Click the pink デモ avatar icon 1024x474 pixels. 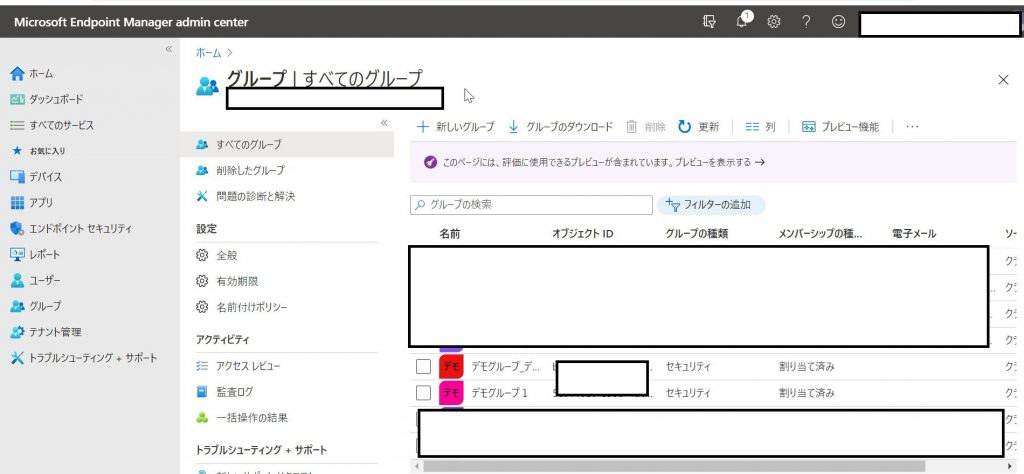coord(451,392)
